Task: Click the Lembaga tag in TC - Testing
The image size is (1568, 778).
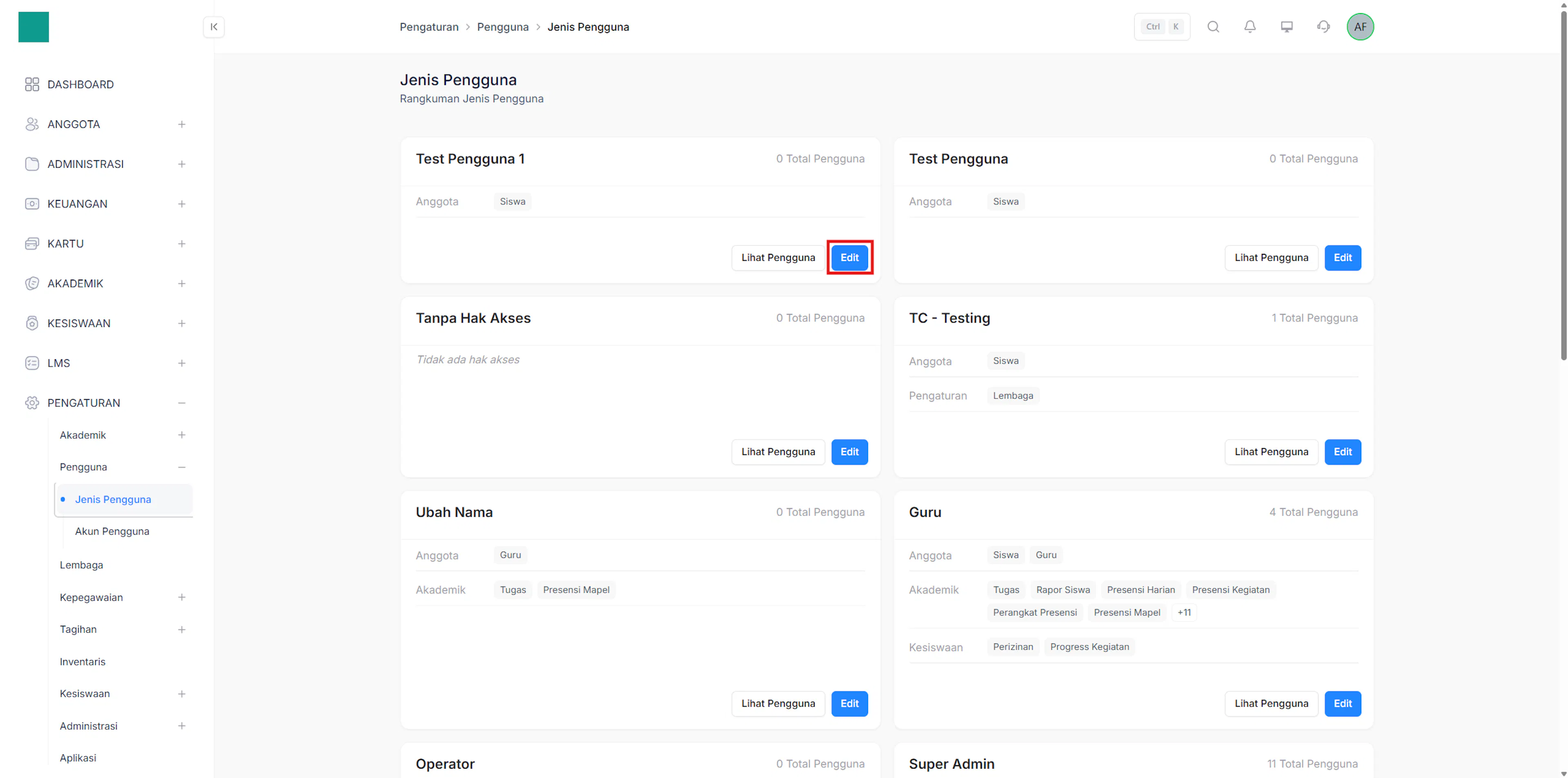Action: pos(1013,396)
